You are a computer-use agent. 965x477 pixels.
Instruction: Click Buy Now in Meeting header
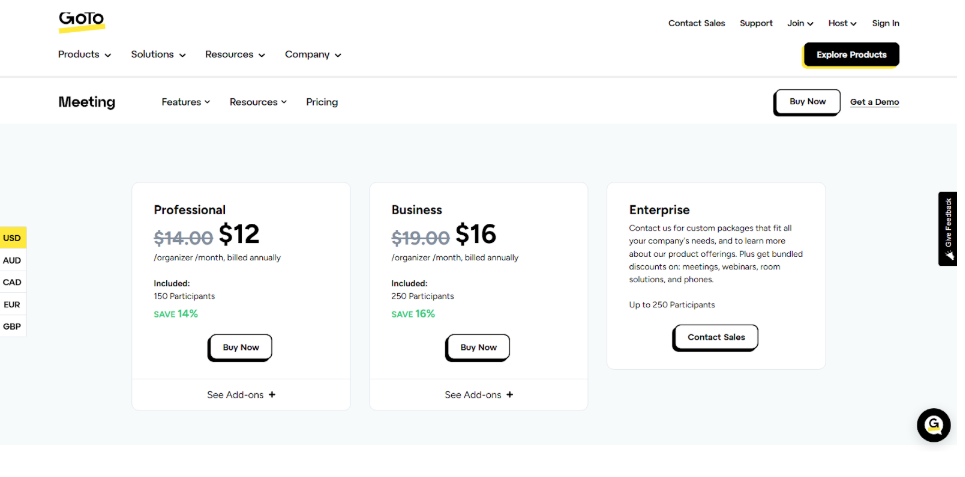807,102
